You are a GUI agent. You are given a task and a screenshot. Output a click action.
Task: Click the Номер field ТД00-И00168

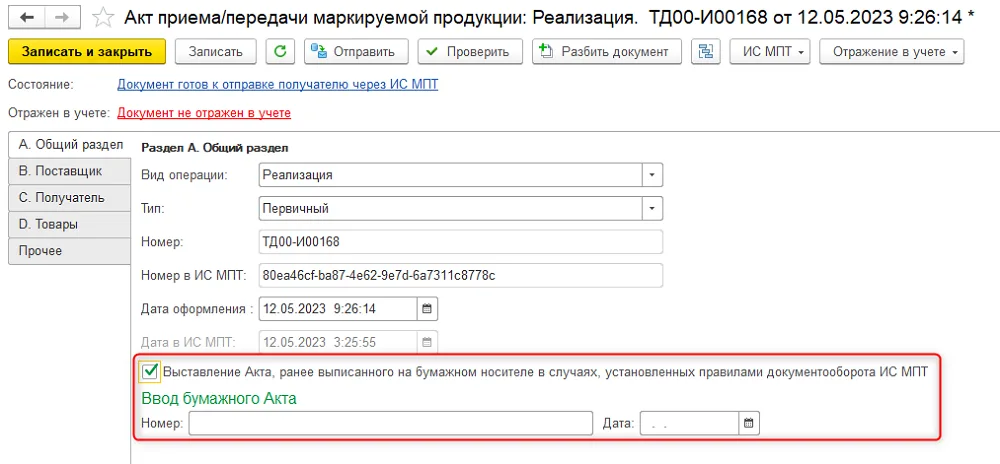(461, 242)
